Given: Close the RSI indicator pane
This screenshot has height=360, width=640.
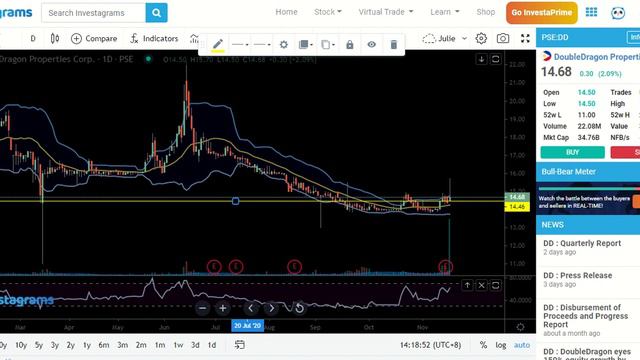Looking at the screenshot, I should [482, 285].
